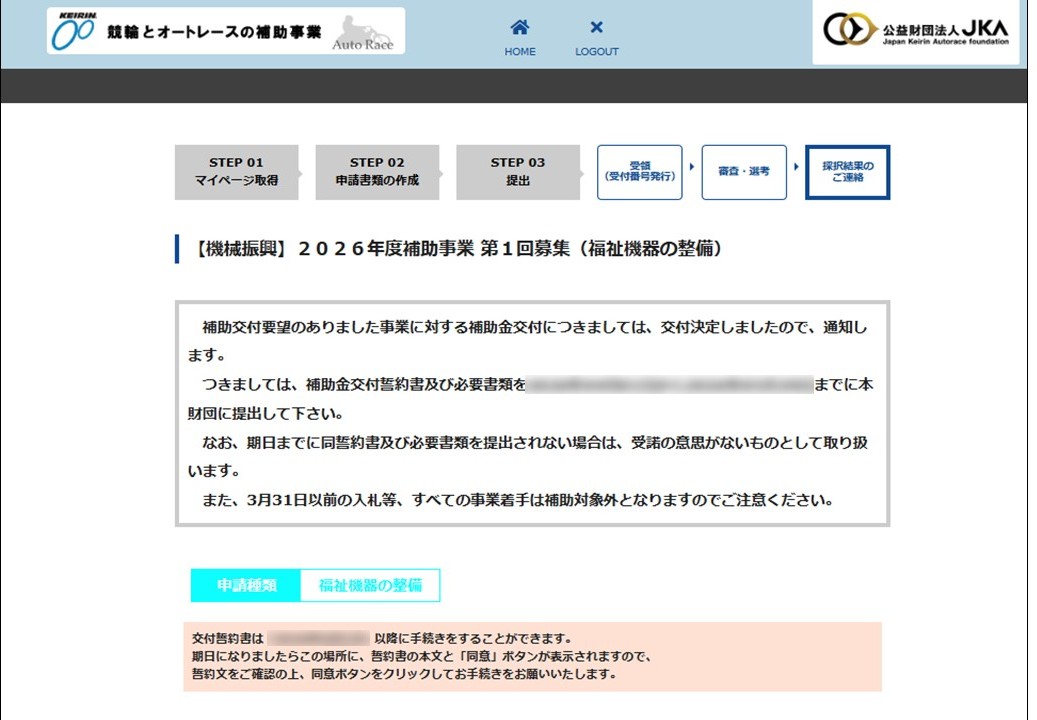Click the line 誓約文をご確認の上、同意ボタンをクリック

[x=404, y=674]
